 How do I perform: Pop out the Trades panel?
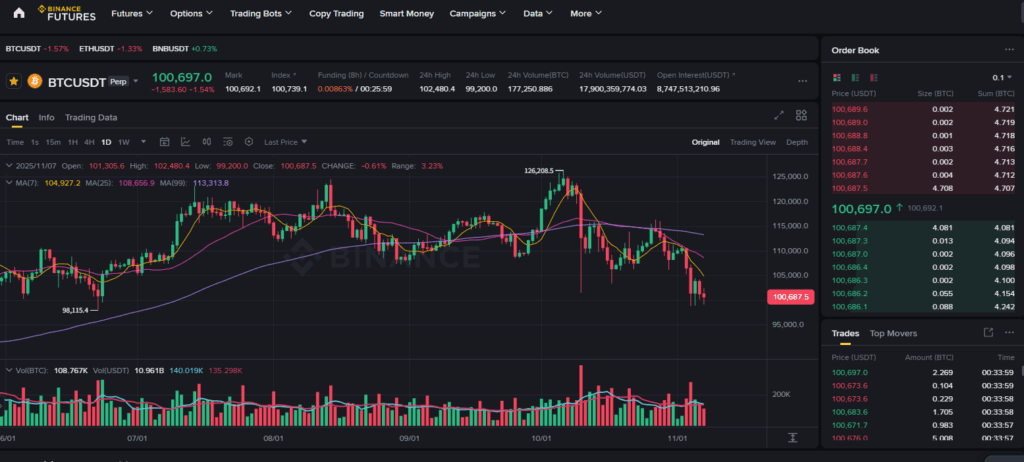[988, 333]
